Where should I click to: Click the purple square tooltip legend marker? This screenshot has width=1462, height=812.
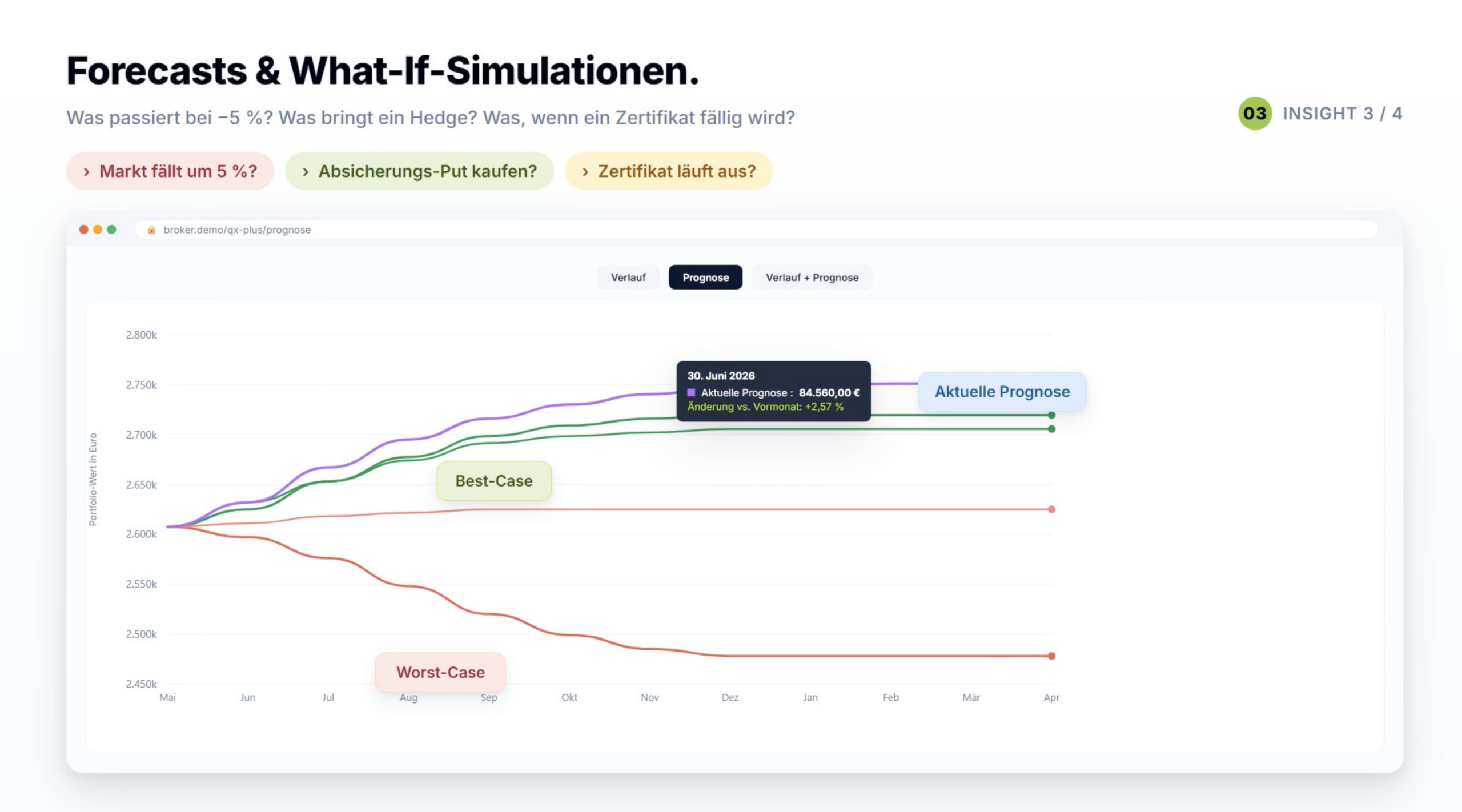(x=691, y=392)
